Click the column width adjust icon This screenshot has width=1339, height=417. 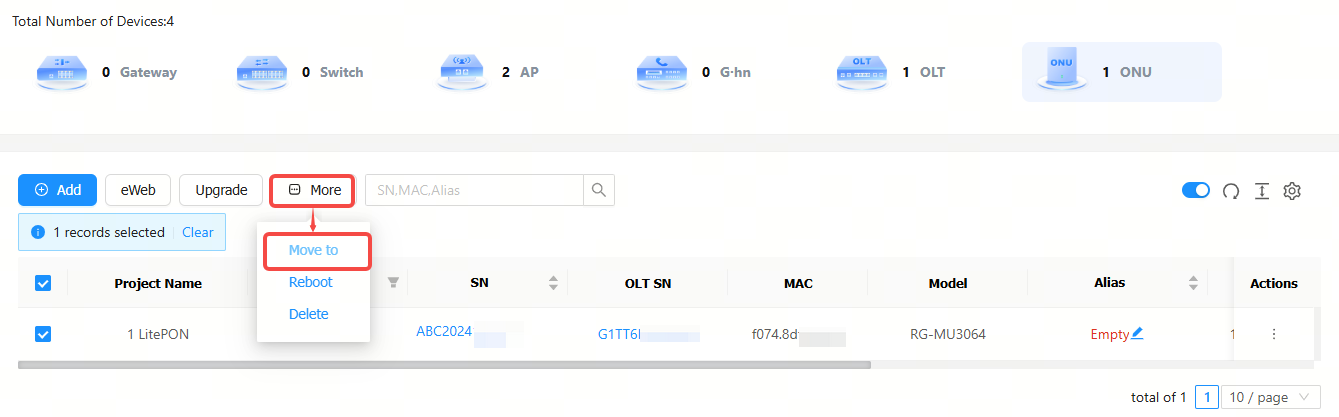pos(1262,191)
